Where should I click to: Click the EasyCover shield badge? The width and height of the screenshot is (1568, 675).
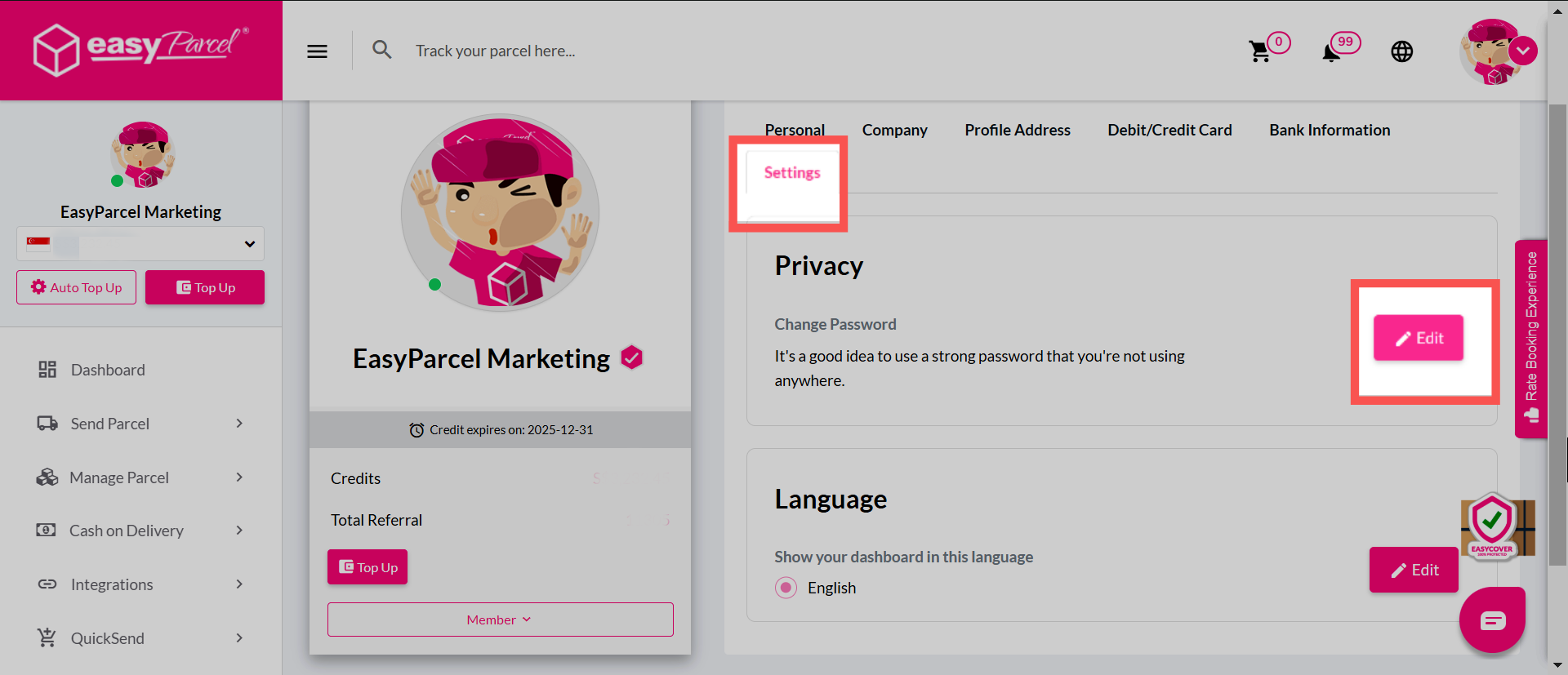point(1492,526)
